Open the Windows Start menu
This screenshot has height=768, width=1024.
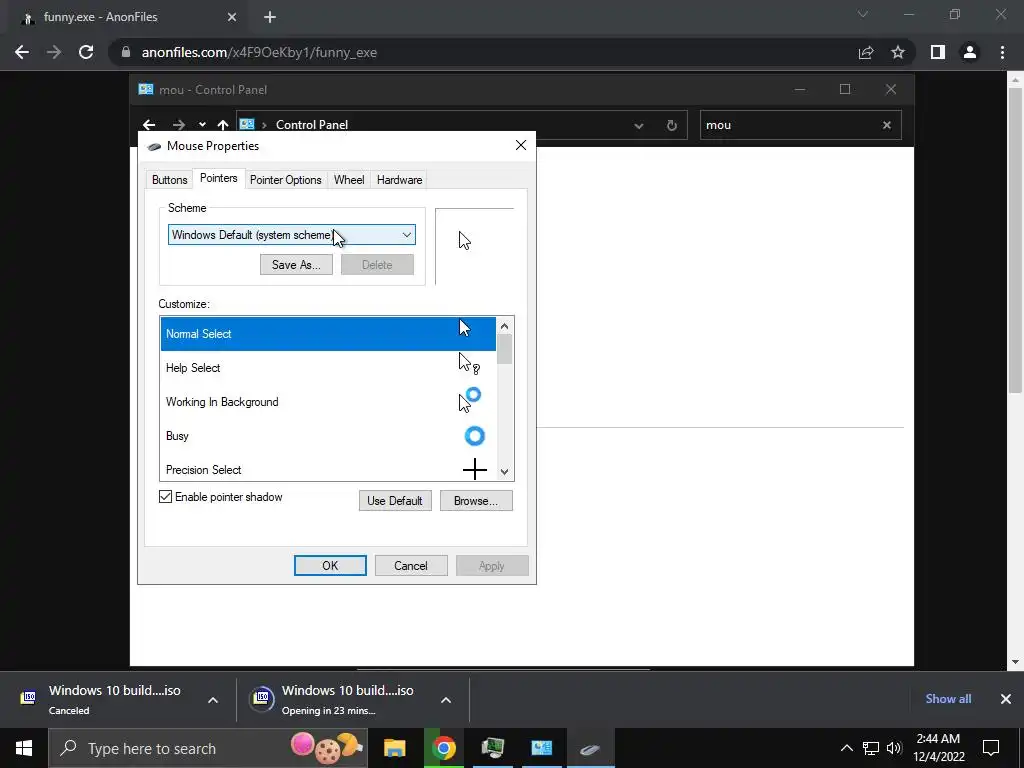tap(24, 748)
